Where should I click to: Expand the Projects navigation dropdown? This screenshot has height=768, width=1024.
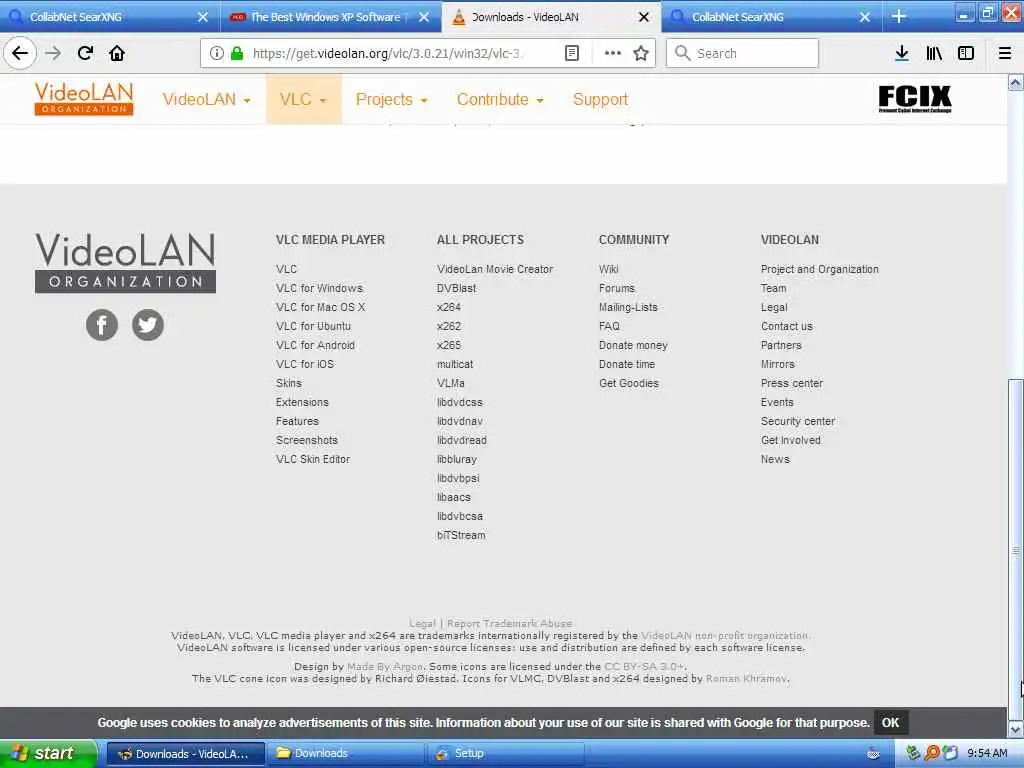[391, 99]
